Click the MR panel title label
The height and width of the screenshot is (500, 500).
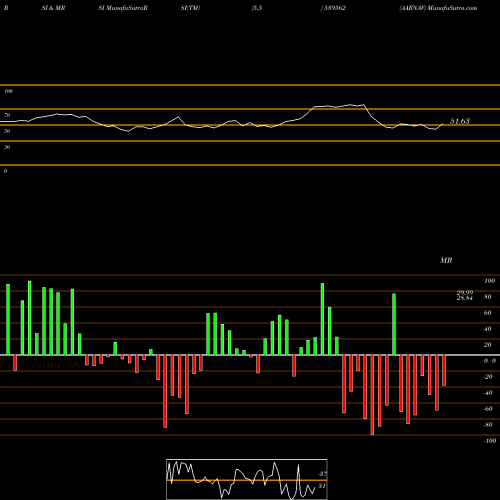[446, 260]
